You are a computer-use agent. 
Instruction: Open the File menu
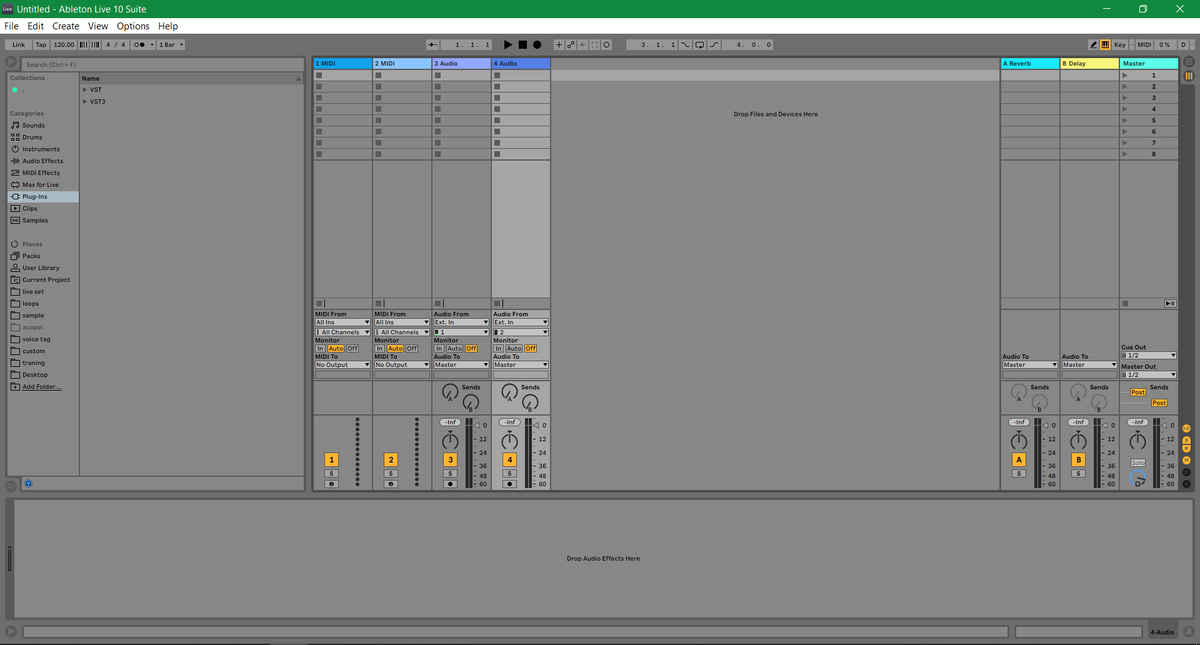click(12, 26)
